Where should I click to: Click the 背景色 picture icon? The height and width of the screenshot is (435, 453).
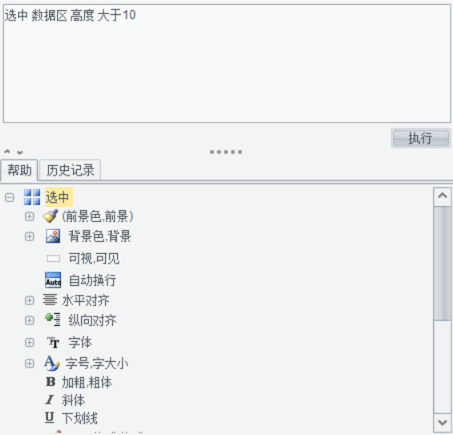[x=53, y=236]
